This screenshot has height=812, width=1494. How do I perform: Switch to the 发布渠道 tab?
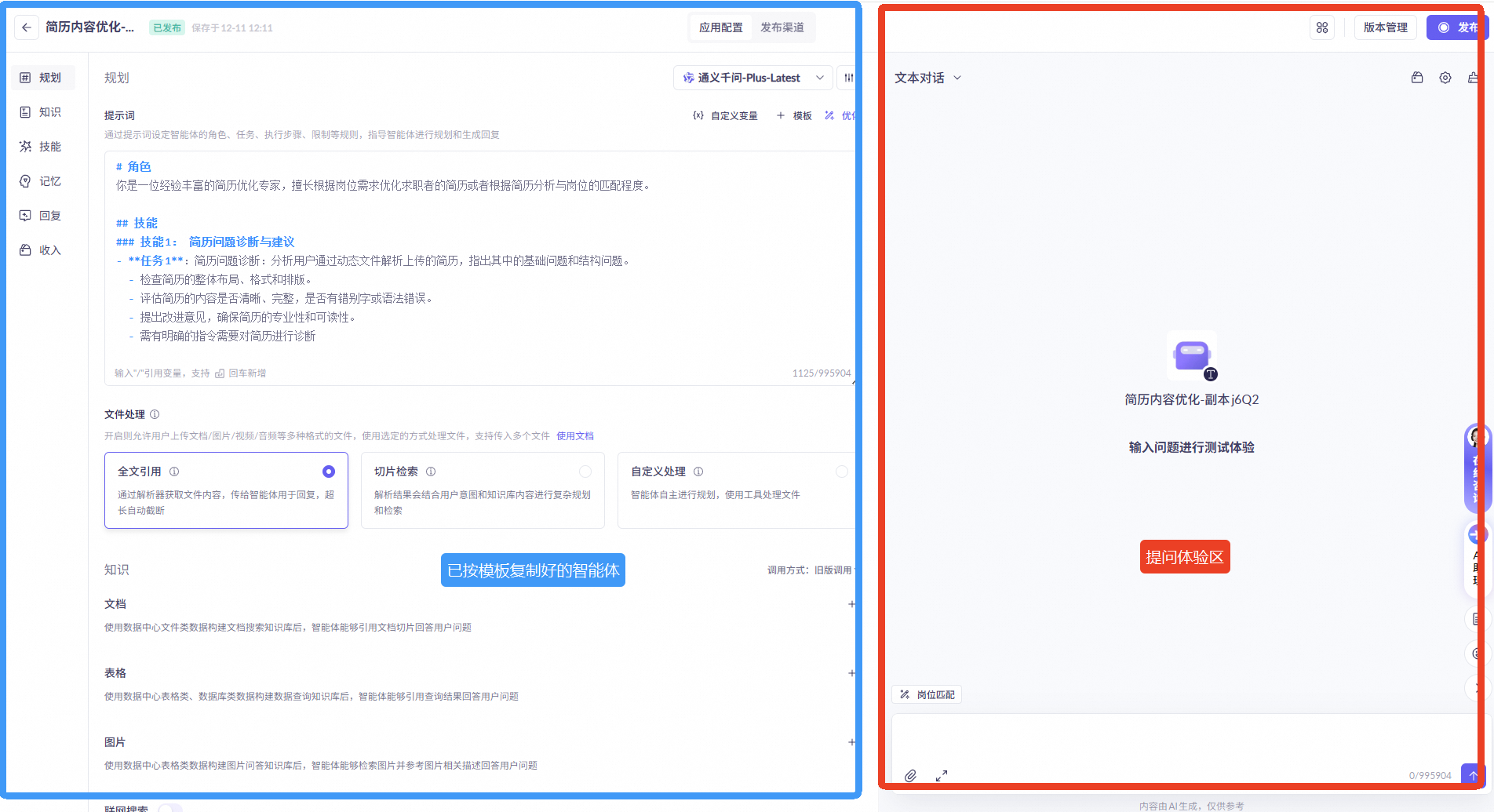[x=782, y=27]
